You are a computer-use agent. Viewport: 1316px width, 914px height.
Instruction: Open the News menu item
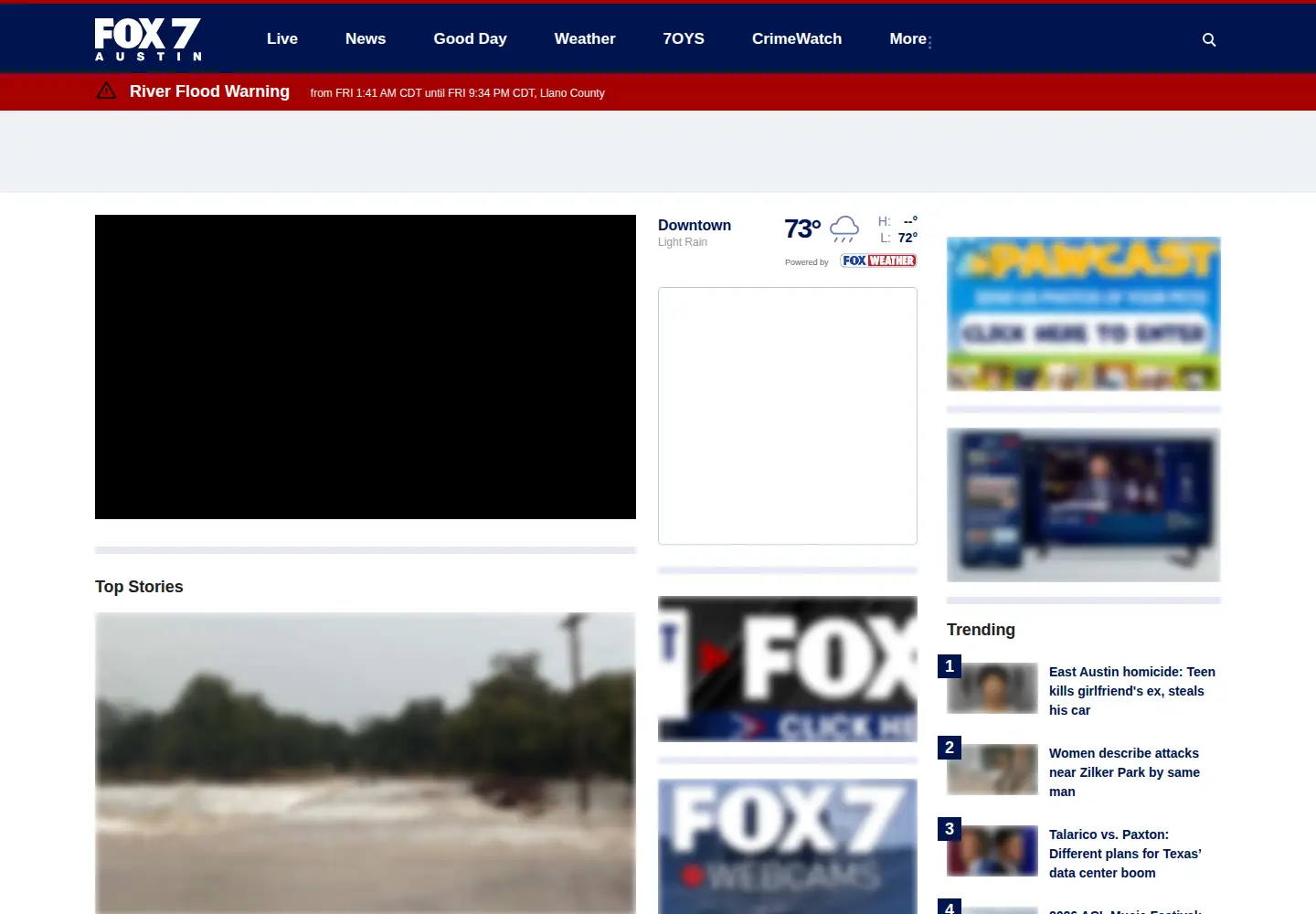(x=366, y=38)
